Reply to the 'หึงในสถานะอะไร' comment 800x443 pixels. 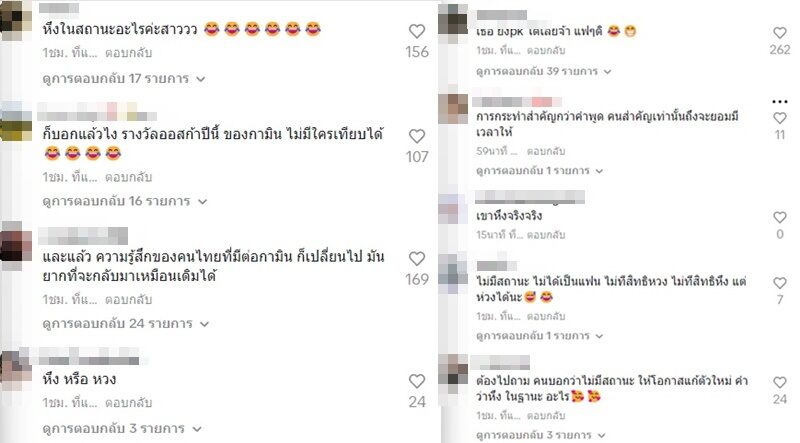point(129,53)
